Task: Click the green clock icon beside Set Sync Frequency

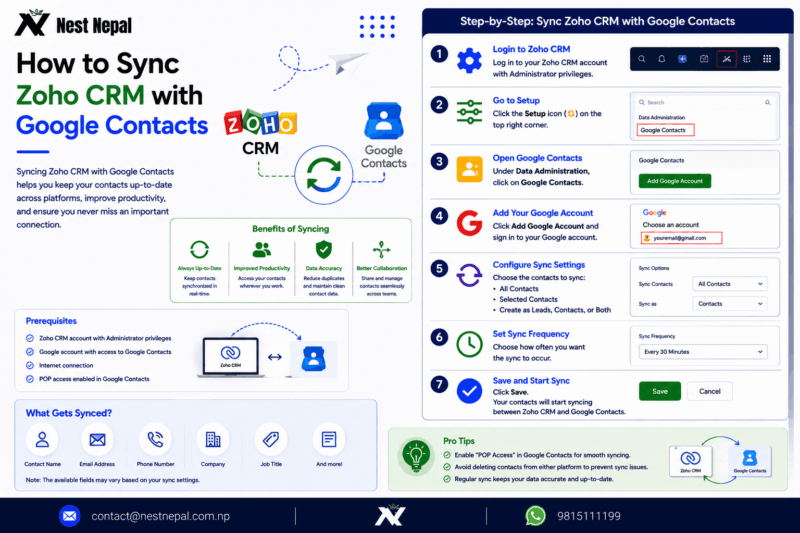Action: 469,344
